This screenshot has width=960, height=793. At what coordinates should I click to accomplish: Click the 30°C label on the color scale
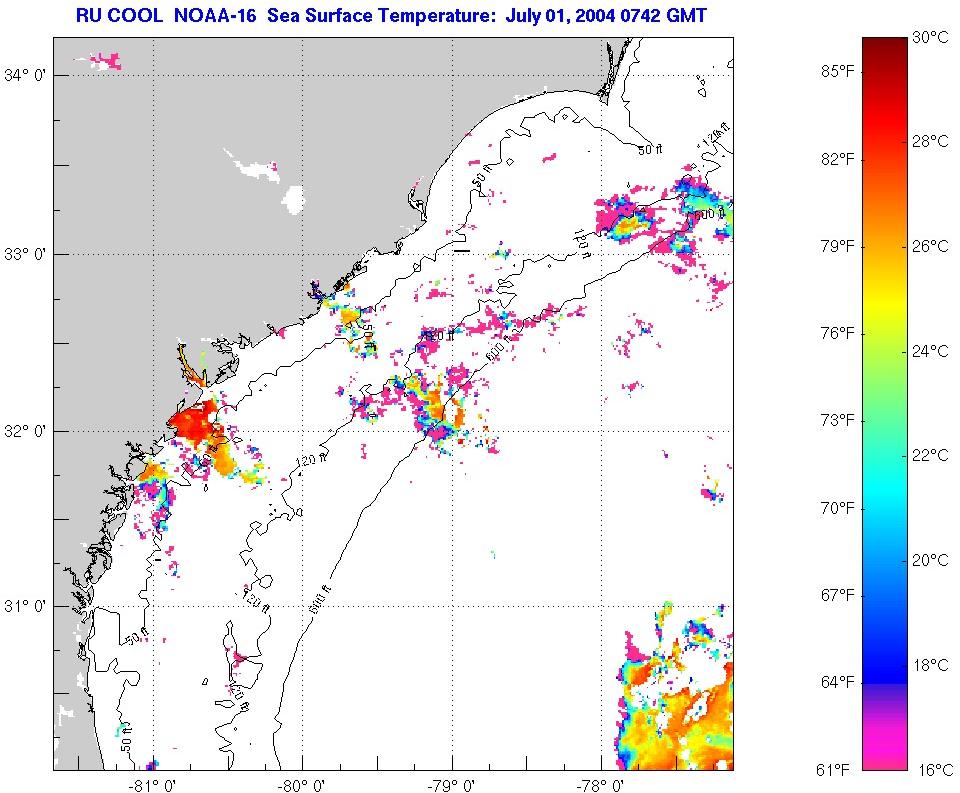tap(930, 37)
